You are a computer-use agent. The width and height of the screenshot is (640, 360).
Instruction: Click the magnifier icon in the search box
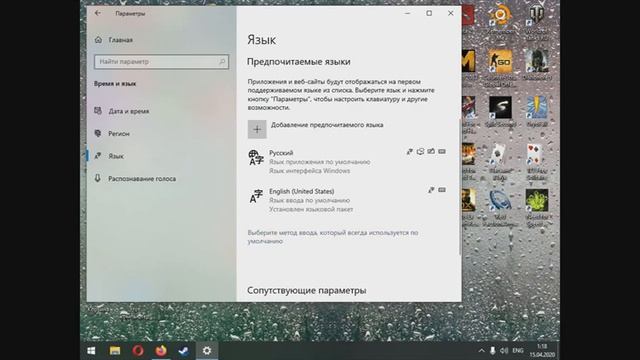222,62
